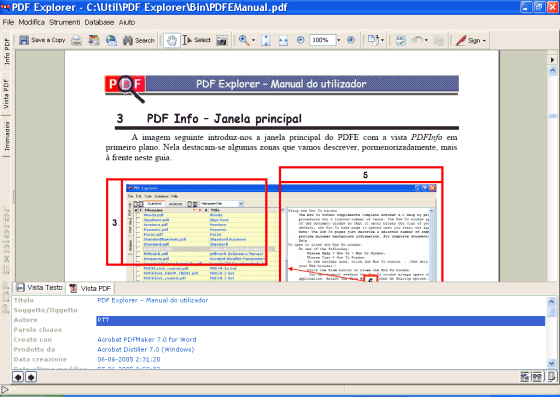Click the next document right-arrow button
Image resolution: width=560 pixels, height=397 pixels.
[x=31, y=377]
